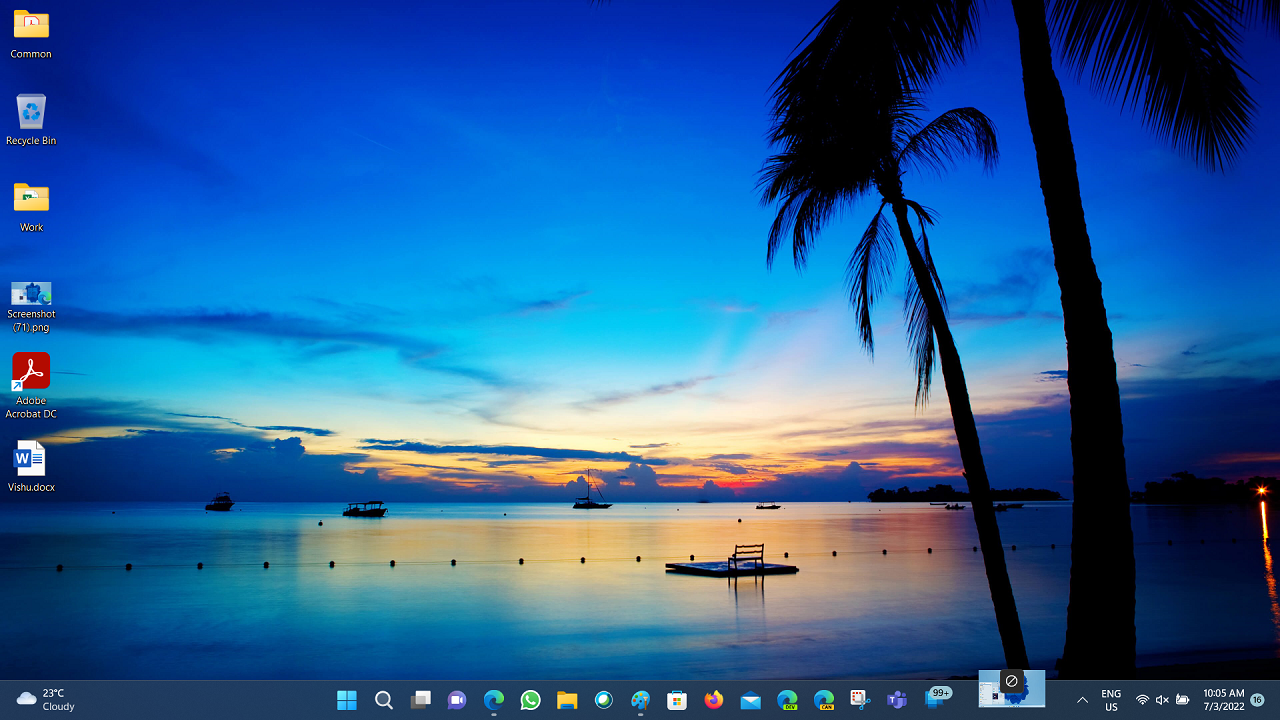Select the Vishu.docx desktop file
The height and width of the screenshot is (720, 1280).
tap(31, 466)
